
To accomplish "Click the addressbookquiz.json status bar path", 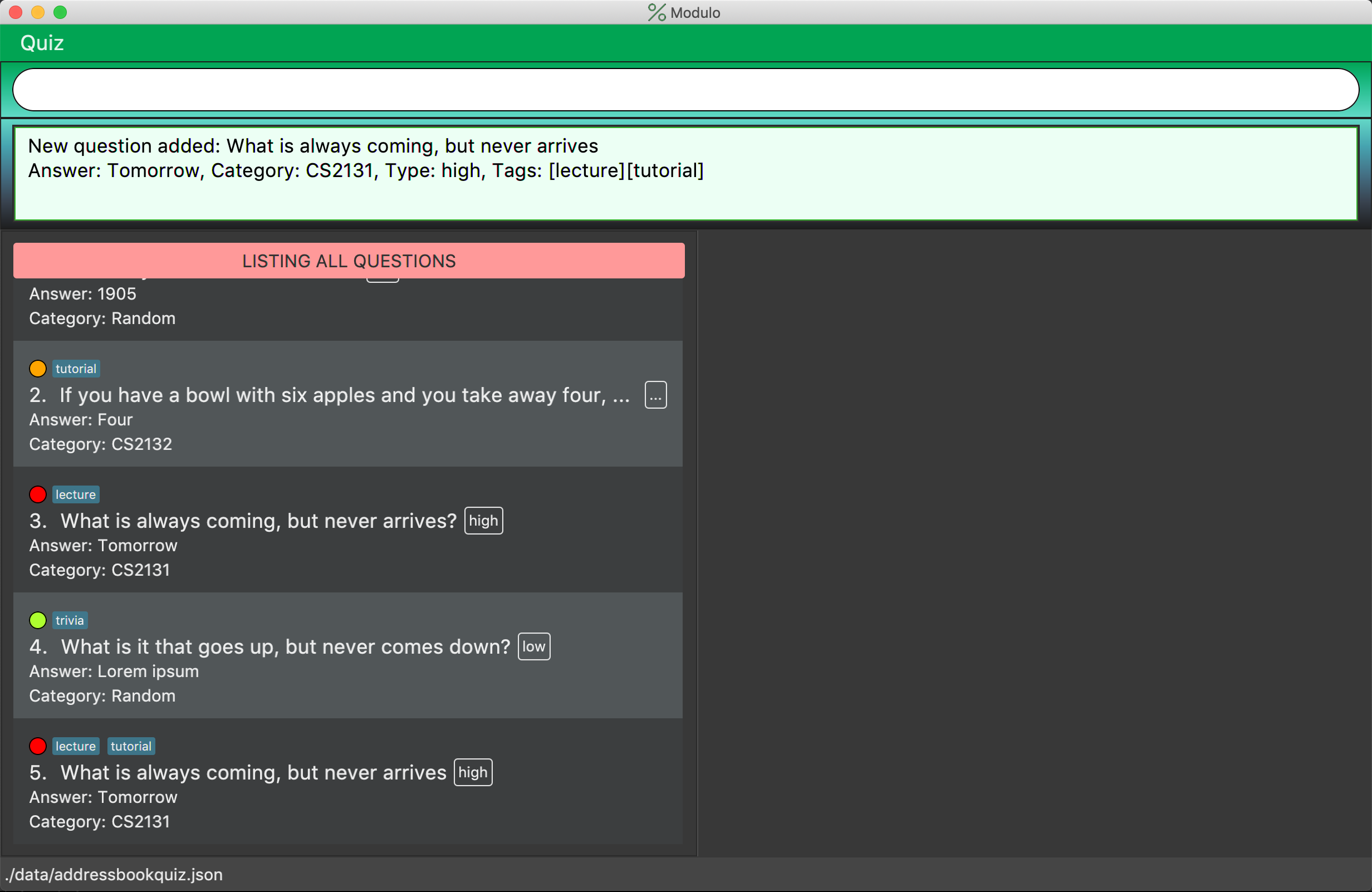I will point(114,874).
